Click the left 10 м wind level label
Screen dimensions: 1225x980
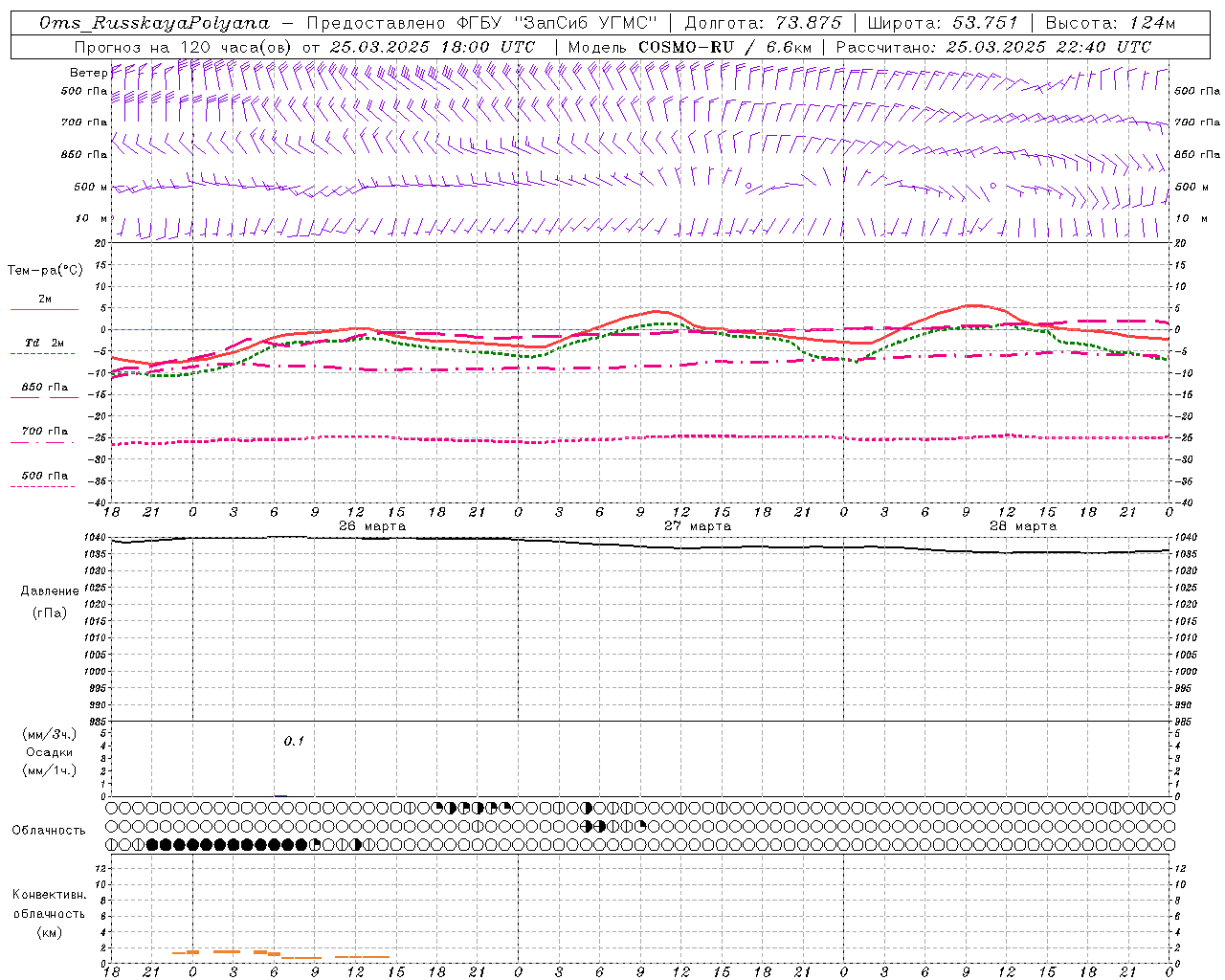coord(92,218)
